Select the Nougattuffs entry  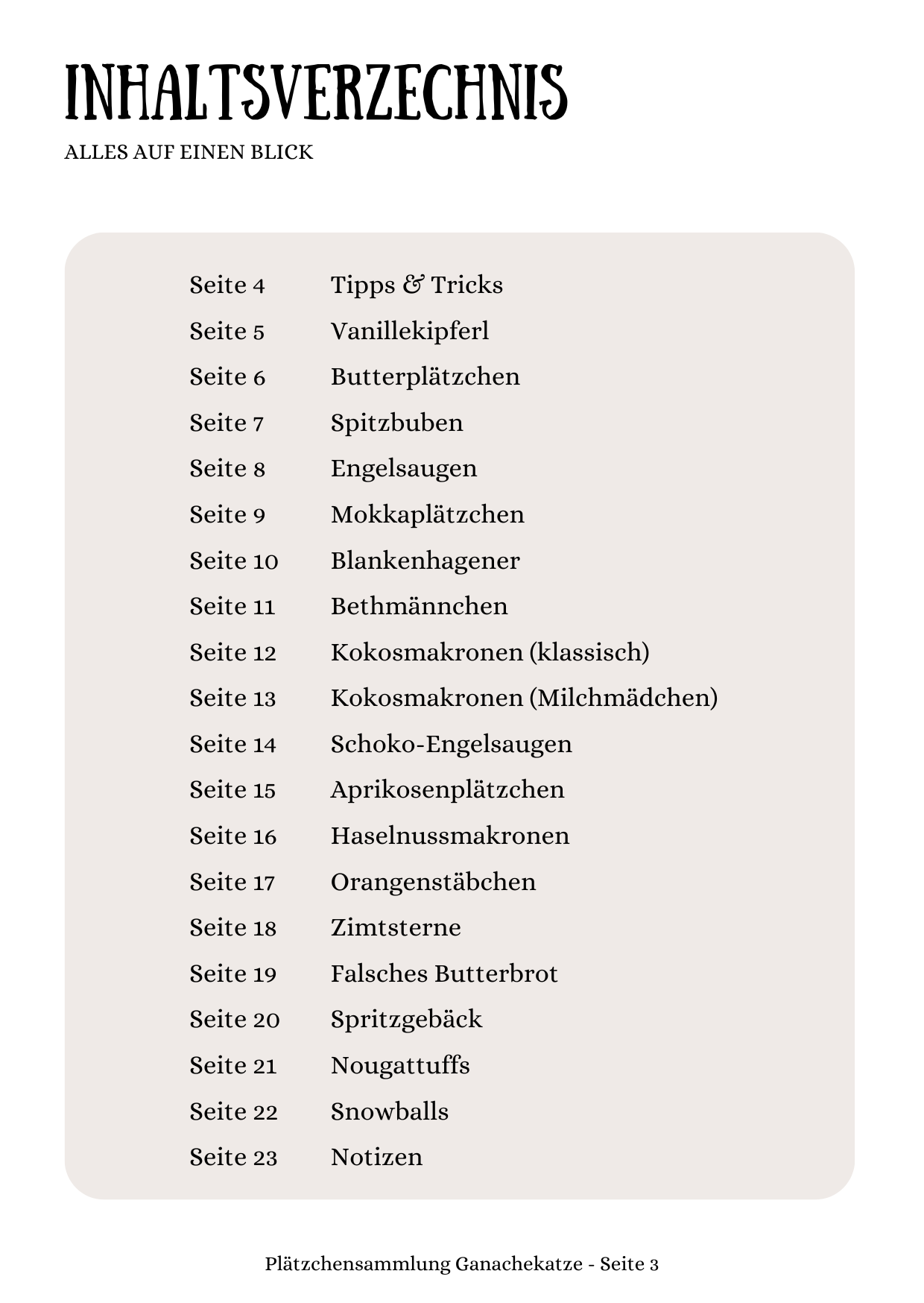tap(400, 1065)
